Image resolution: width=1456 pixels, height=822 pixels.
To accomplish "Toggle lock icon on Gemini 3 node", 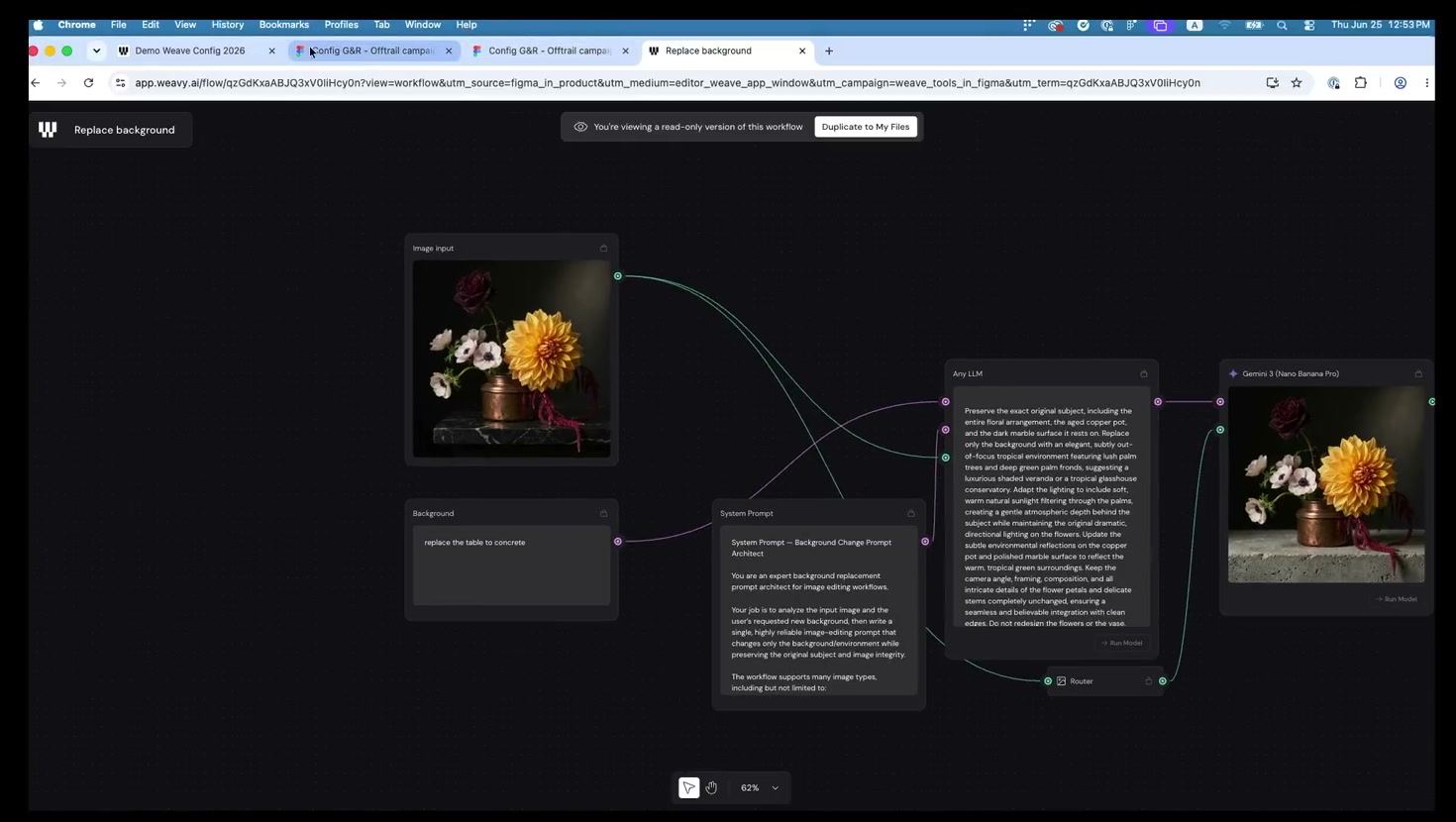I will [x=1418, y=373].
